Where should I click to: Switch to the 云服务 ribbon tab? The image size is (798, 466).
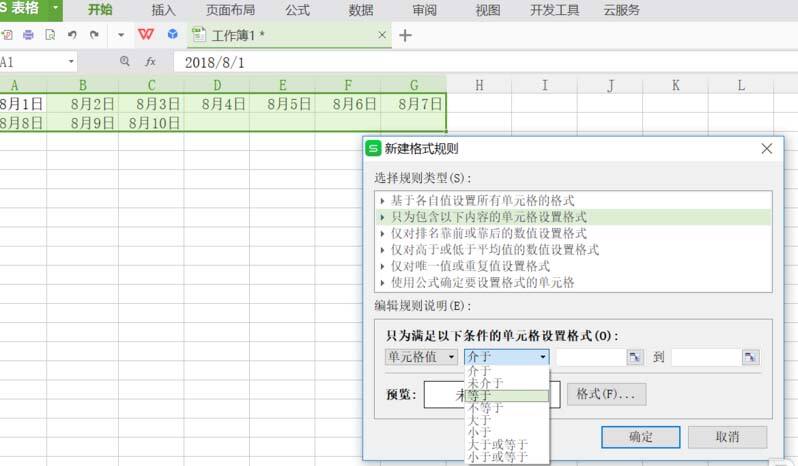[x=621, y=10]
